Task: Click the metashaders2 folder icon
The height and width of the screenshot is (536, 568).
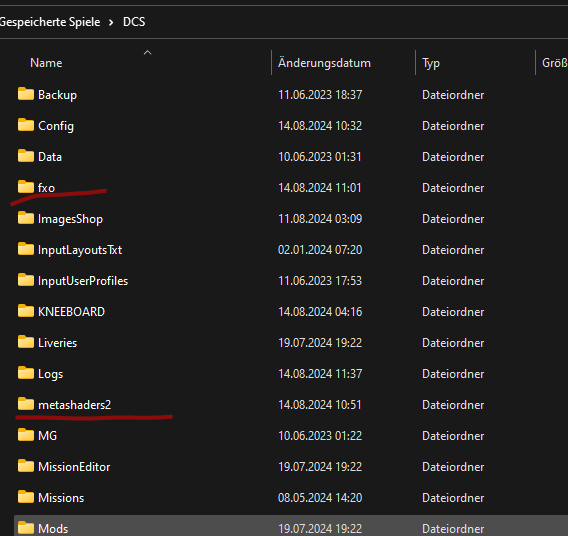Action: click(26, 404)
